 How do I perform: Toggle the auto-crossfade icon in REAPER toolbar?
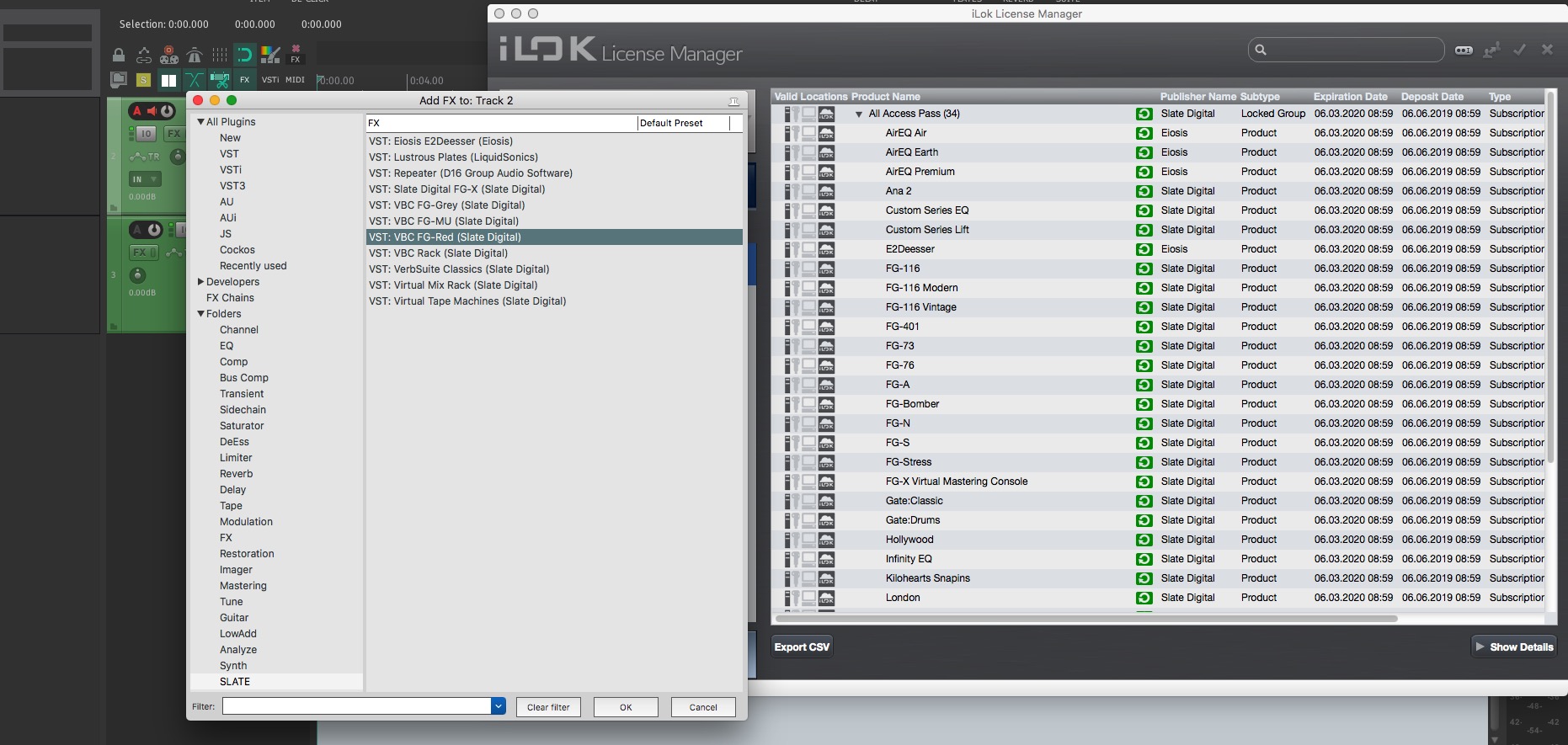195,80
